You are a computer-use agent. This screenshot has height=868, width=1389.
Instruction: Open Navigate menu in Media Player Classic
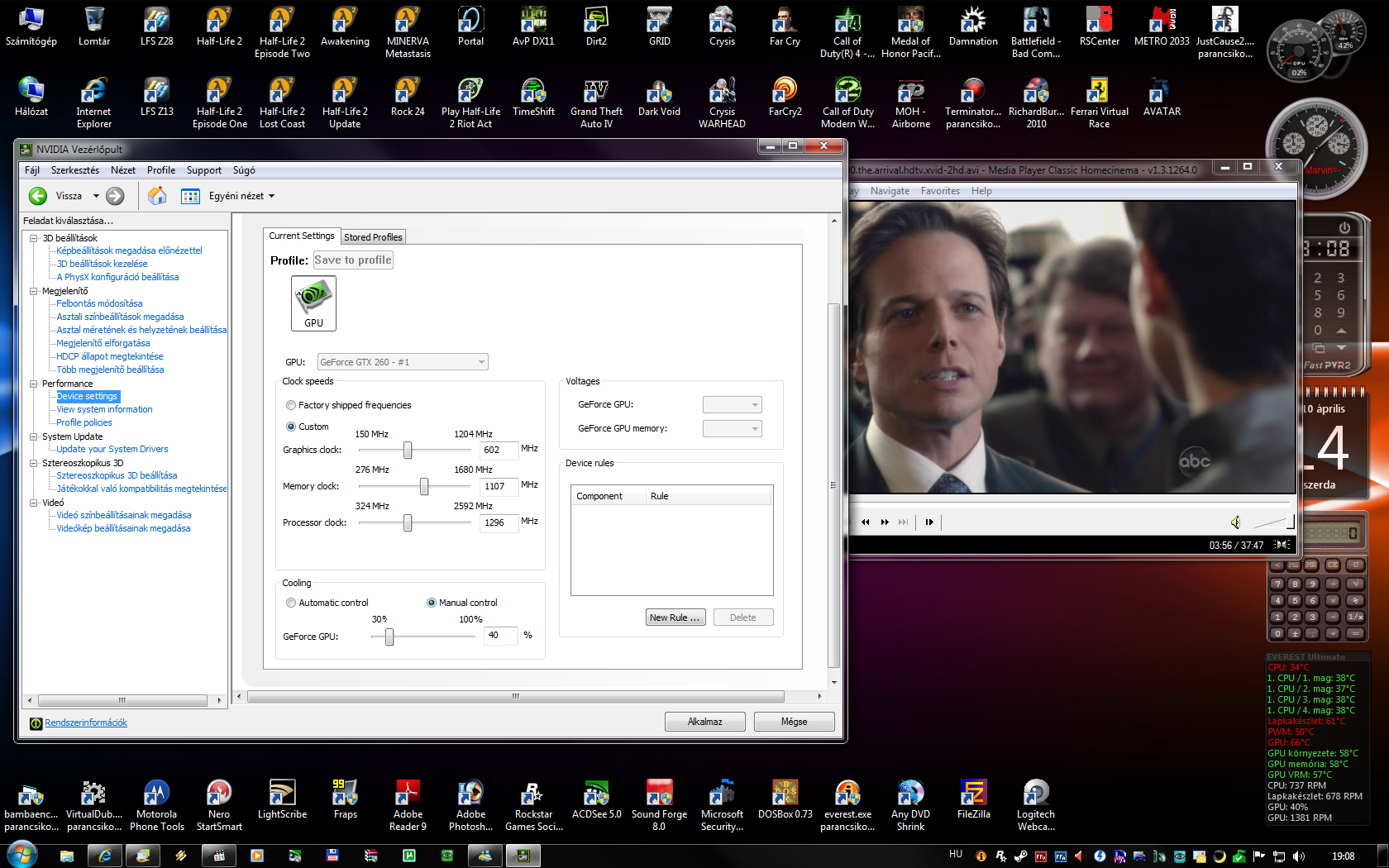point(890,191)
